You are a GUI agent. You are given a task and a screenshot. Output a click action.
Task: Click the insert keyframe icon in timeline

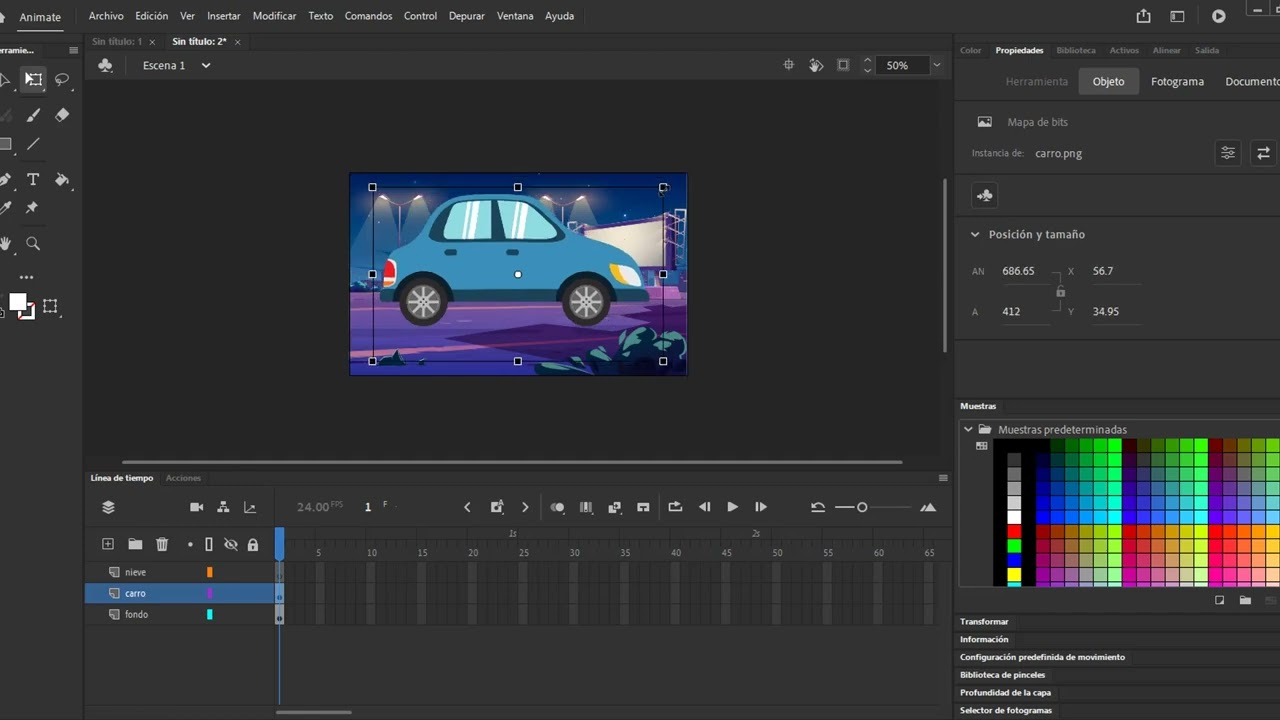[x=496, y=507]
